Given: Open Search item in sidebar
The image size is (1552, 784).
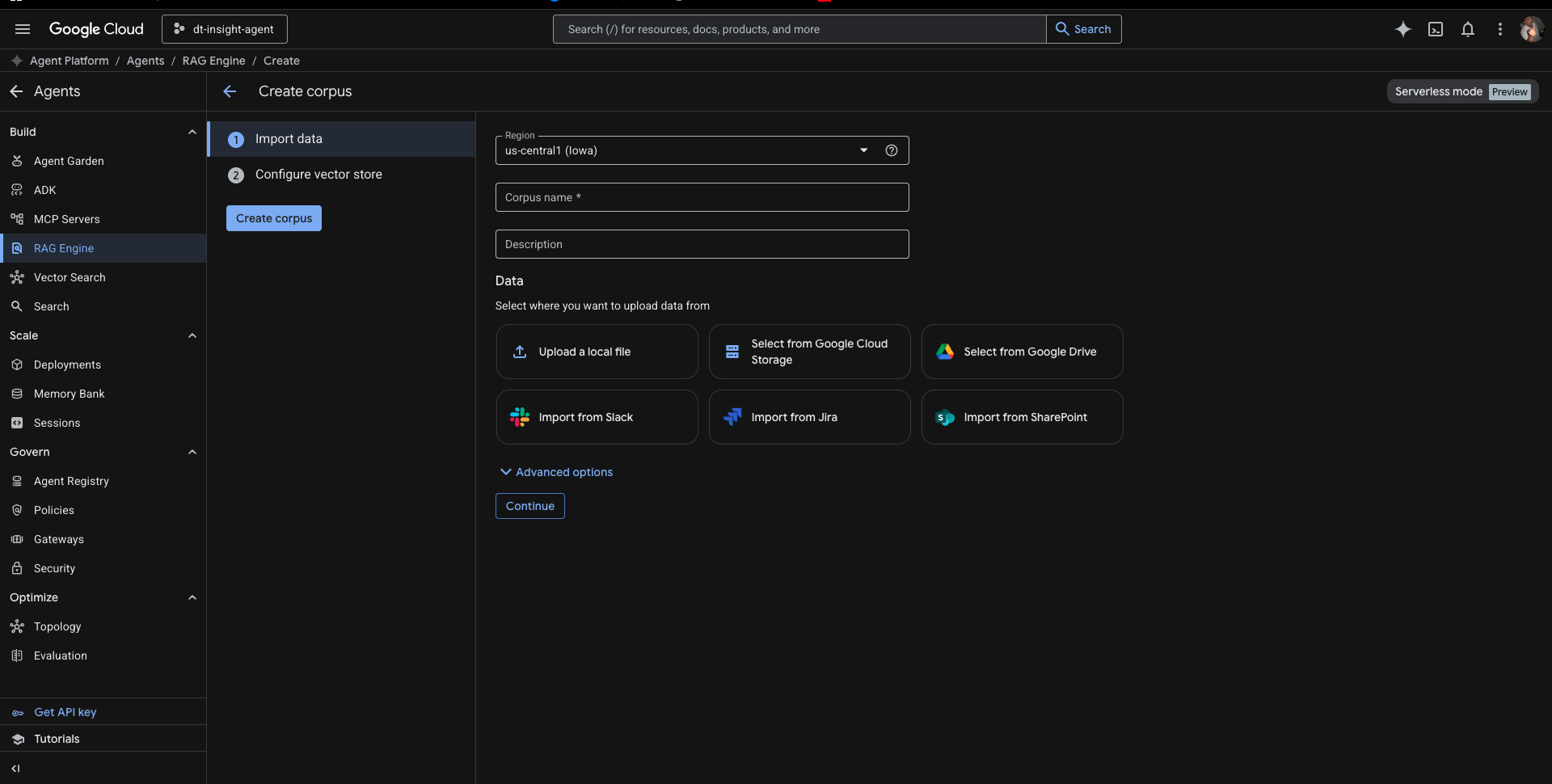Looking at the screenshot, I should click(x=103, y=306).
